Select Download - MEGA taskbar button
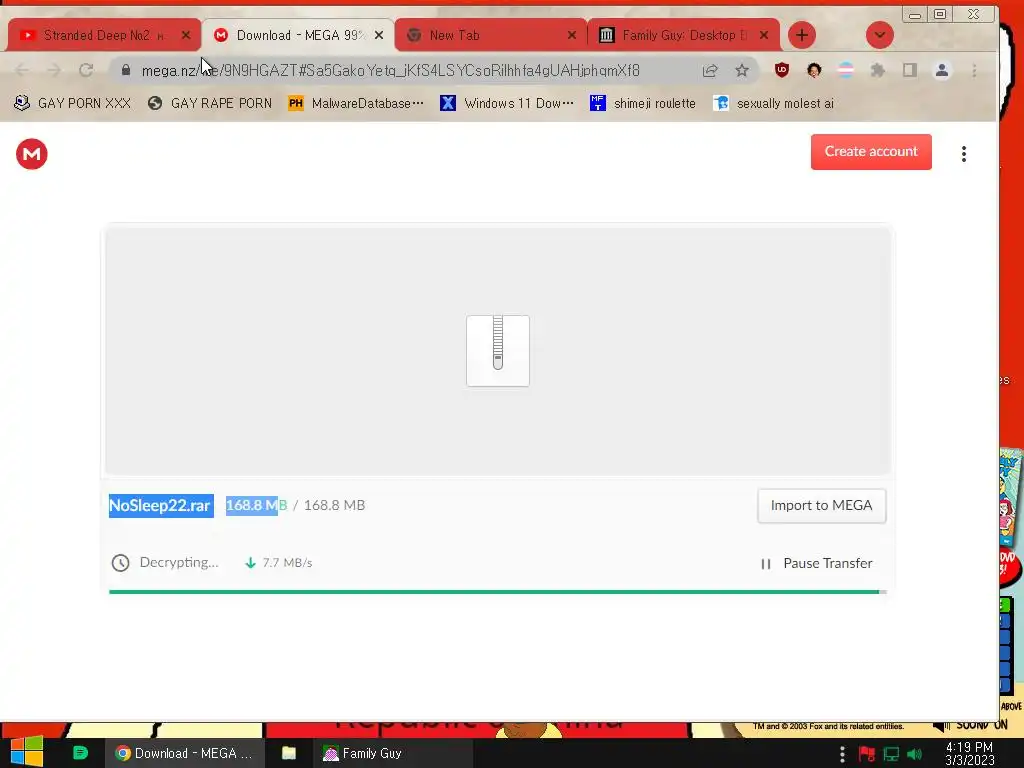Image resolution: width=1024 pixels, height=768 pixels. [x=185, y=753]
